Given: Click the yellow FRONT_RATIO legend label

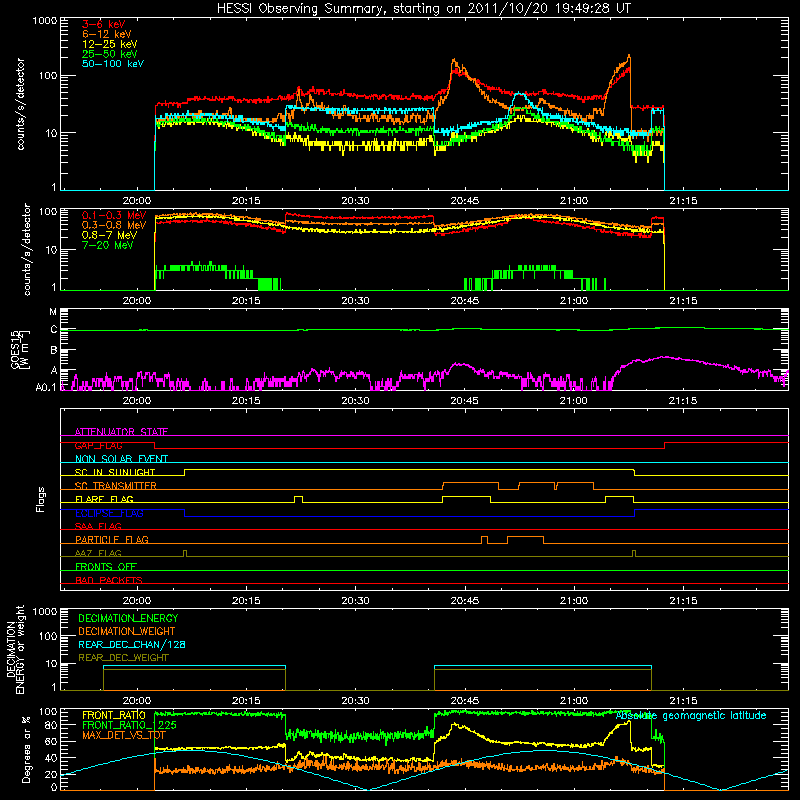Looking at the screenshot, I should 114,715.
